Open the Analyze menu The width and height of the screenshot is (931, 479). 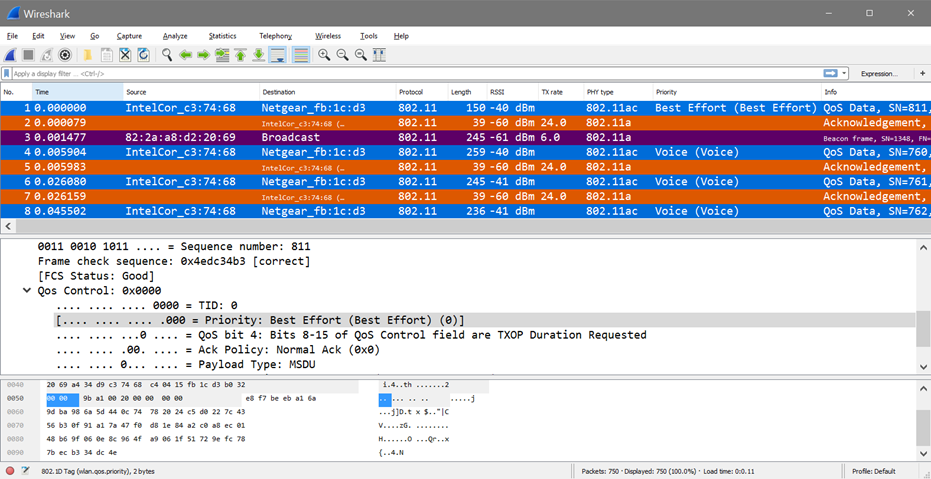click(175, 36)
